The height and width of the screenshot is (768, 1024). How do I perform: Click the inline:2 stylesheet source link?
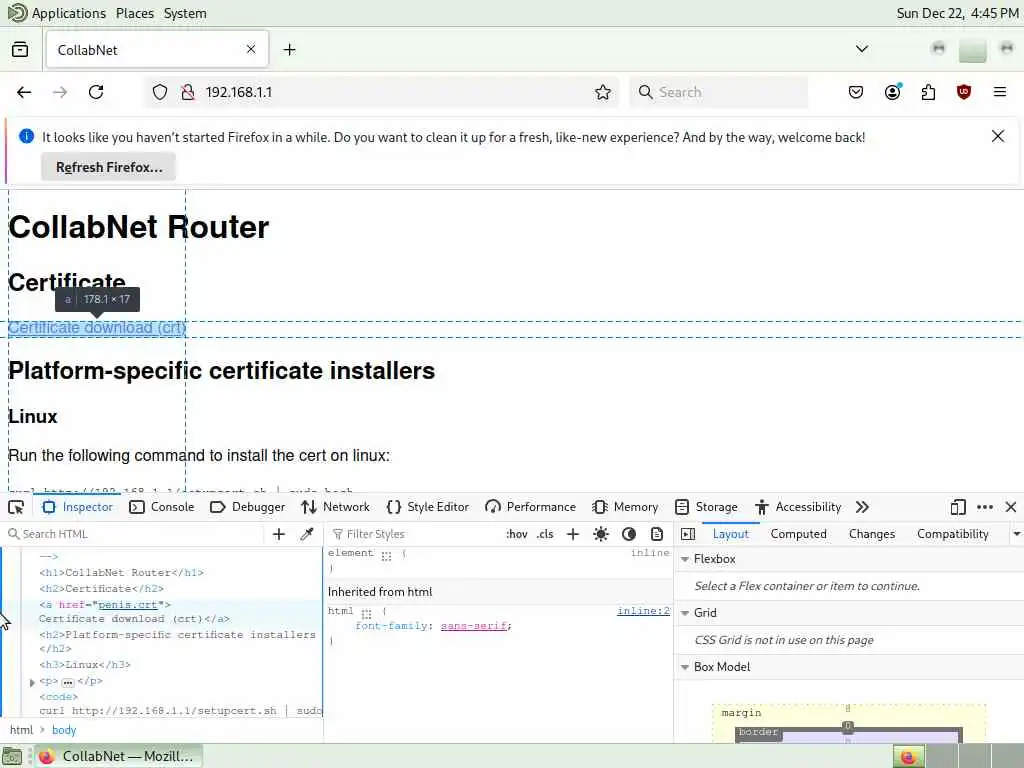[x=643, y=611]
